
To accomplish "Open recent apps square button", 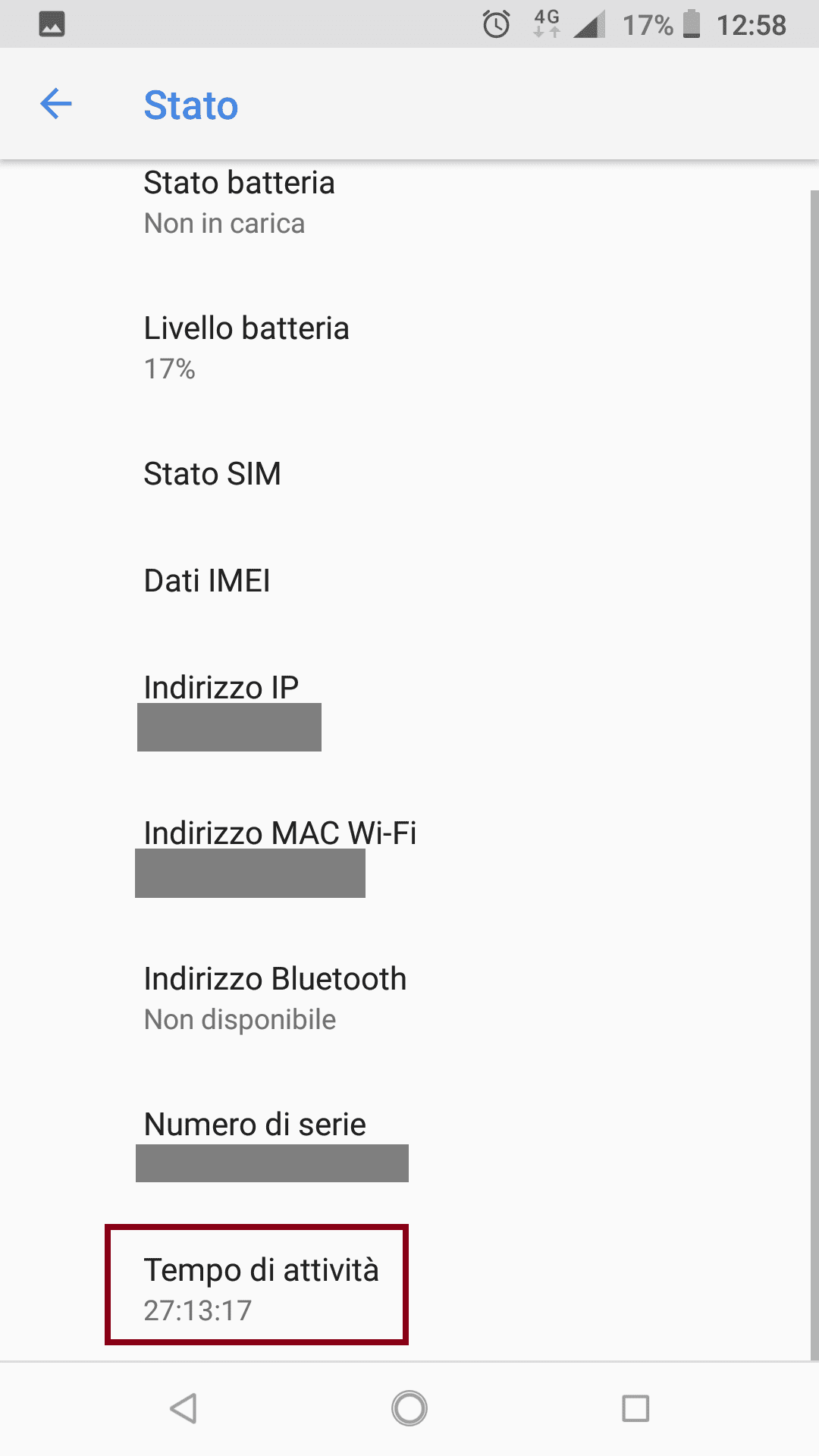I will point(635,1409).
